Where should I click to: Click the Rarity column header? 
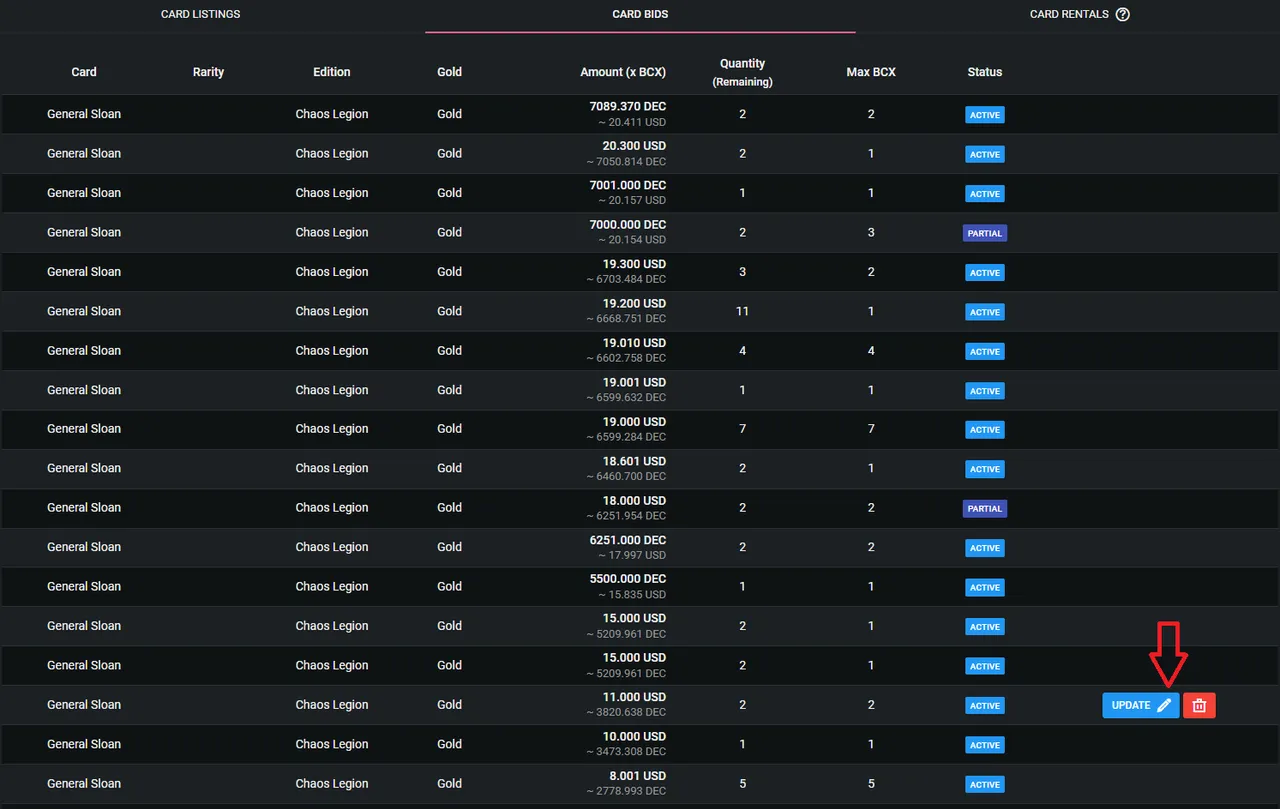coord(208,72)
